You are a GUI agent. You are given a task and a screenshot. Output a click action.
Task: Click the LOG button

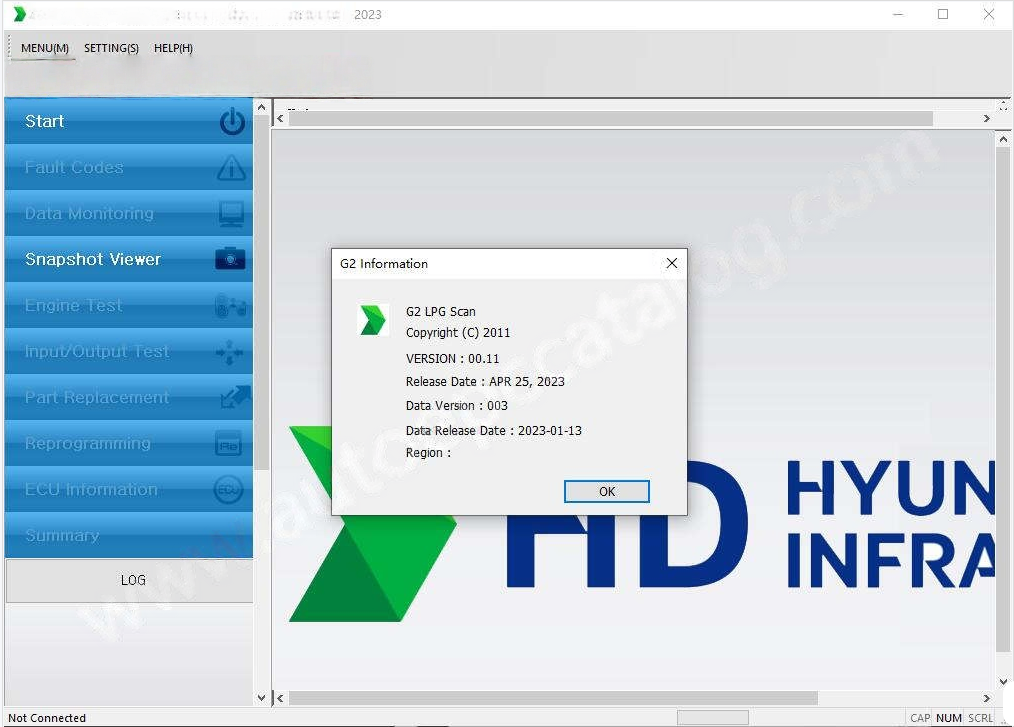point(132,580)
